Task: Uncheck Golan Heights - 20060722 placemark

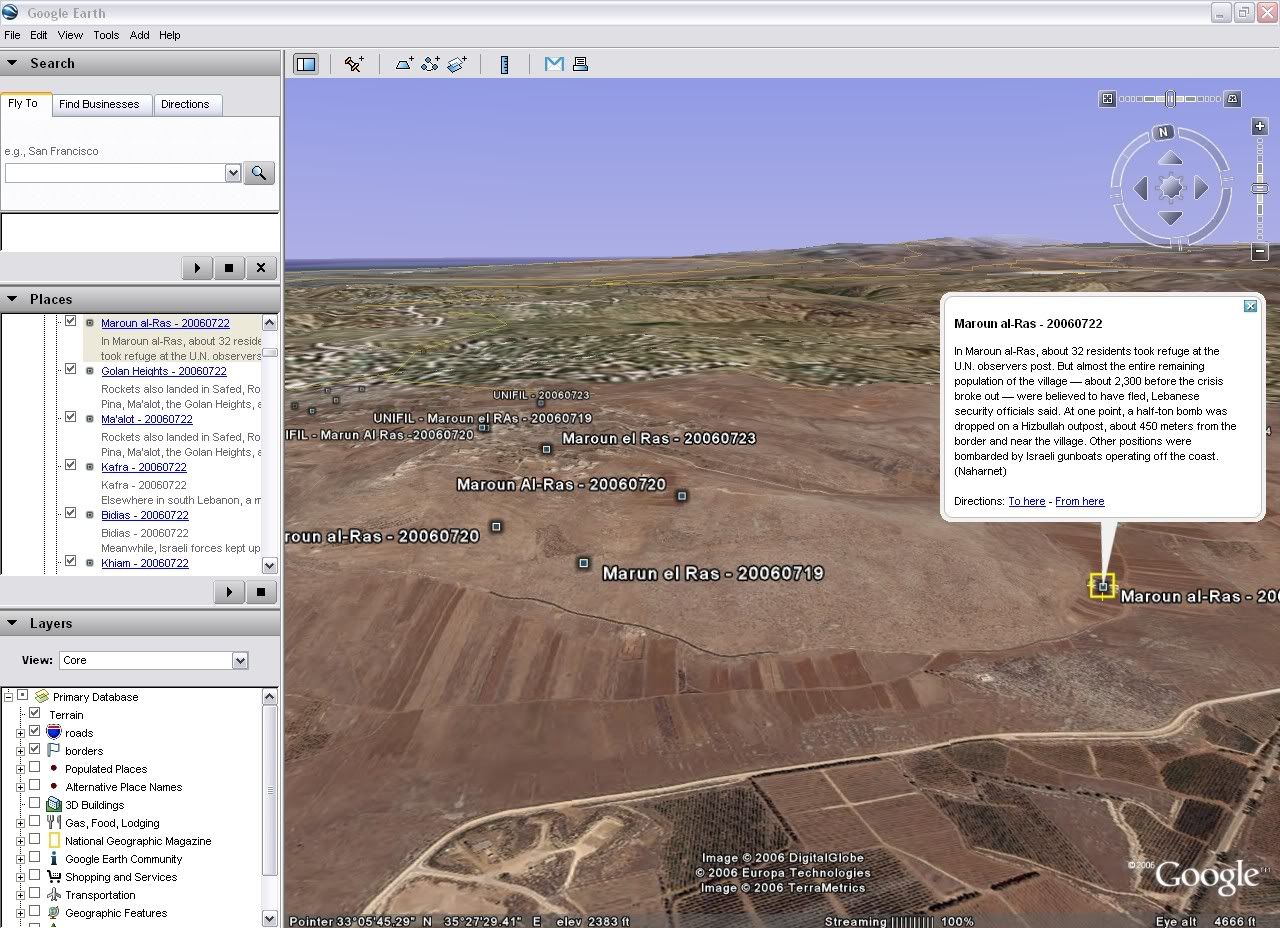Action: [71, 370]
